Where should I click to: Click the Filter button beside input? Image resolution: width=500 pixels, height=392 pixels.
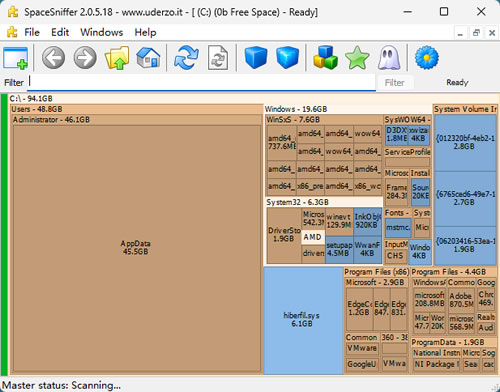click(395, 82)
